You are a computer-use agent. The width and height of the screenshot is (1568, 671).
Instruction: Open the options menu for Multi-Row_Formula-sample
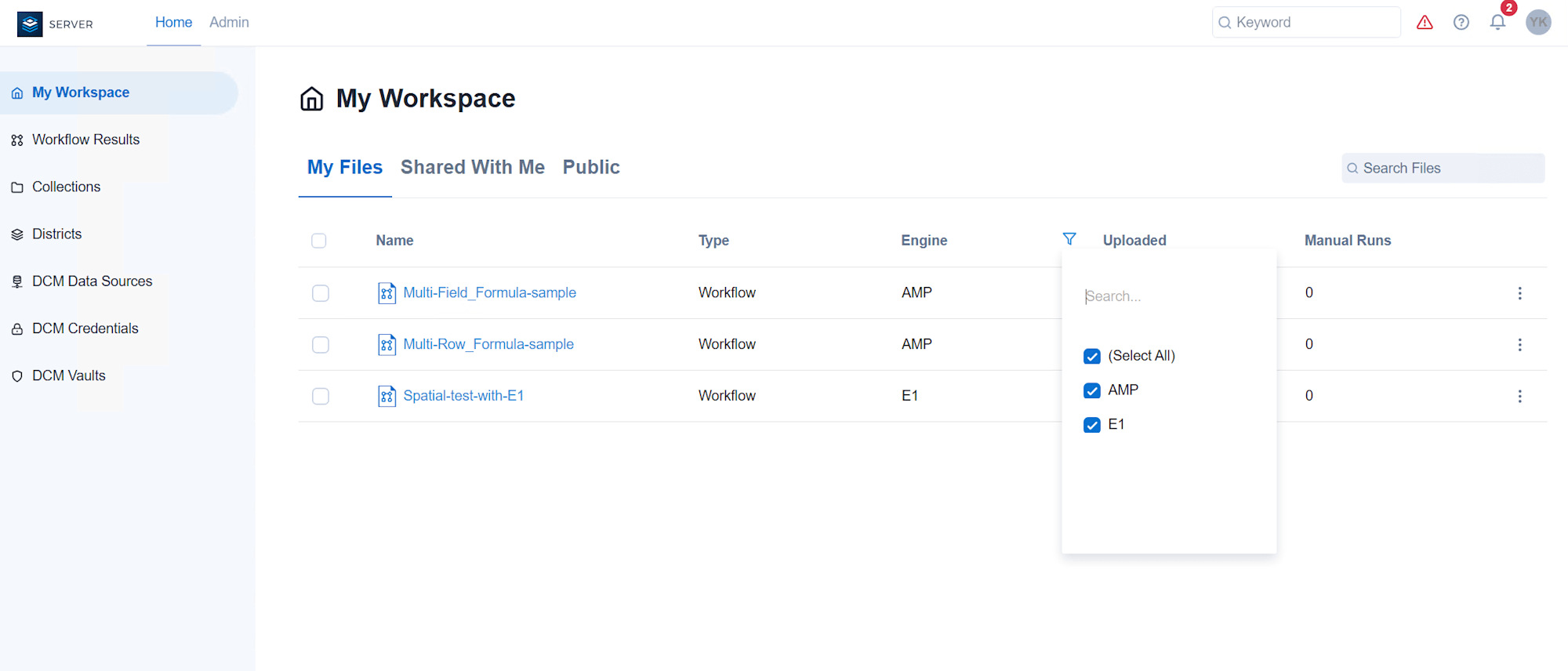coord(1519,345)
